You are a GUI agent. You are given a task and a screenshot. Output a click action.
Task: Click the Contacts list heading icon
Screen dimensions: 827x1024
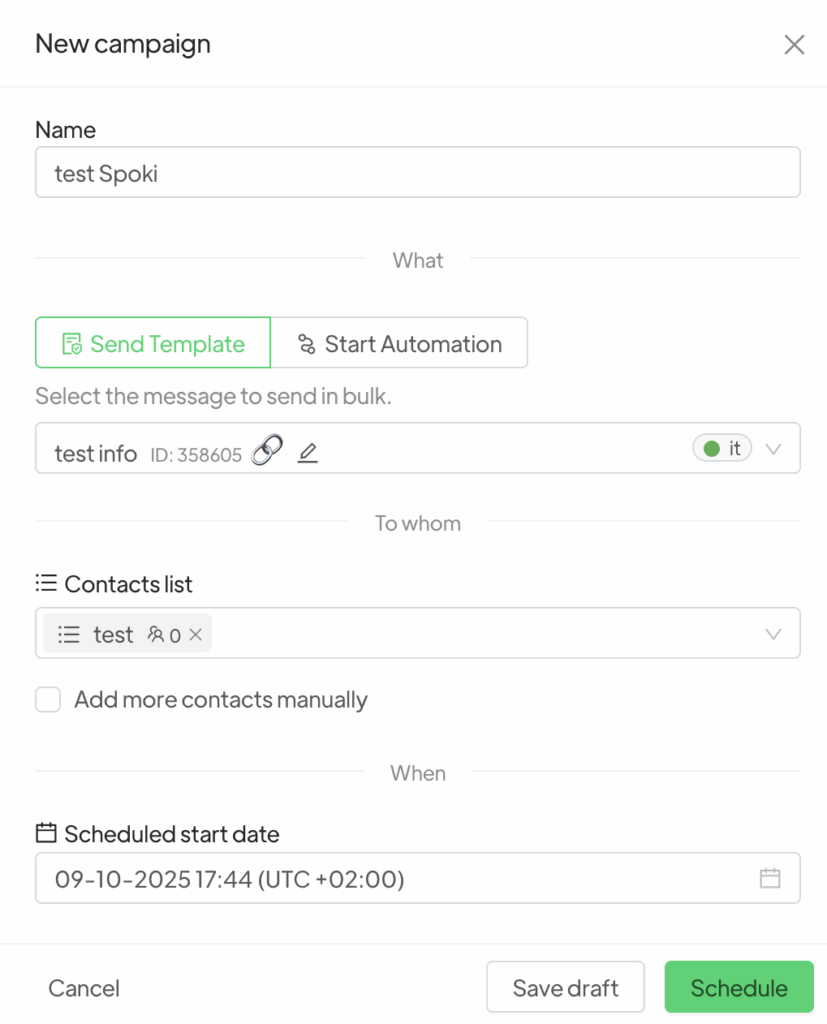(45, 583)
